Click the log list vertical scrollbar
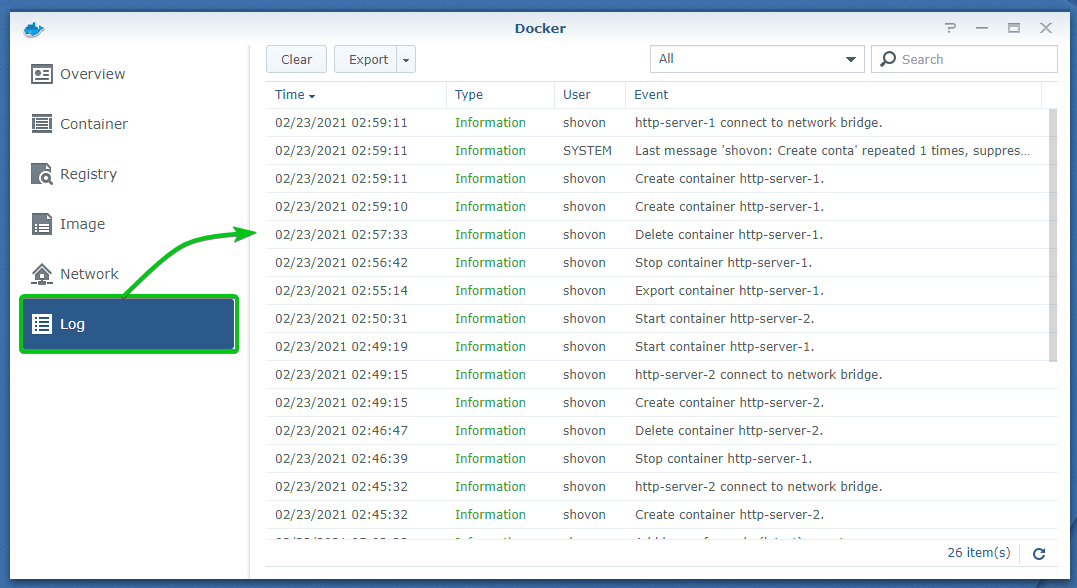 tap(1053, 235)
